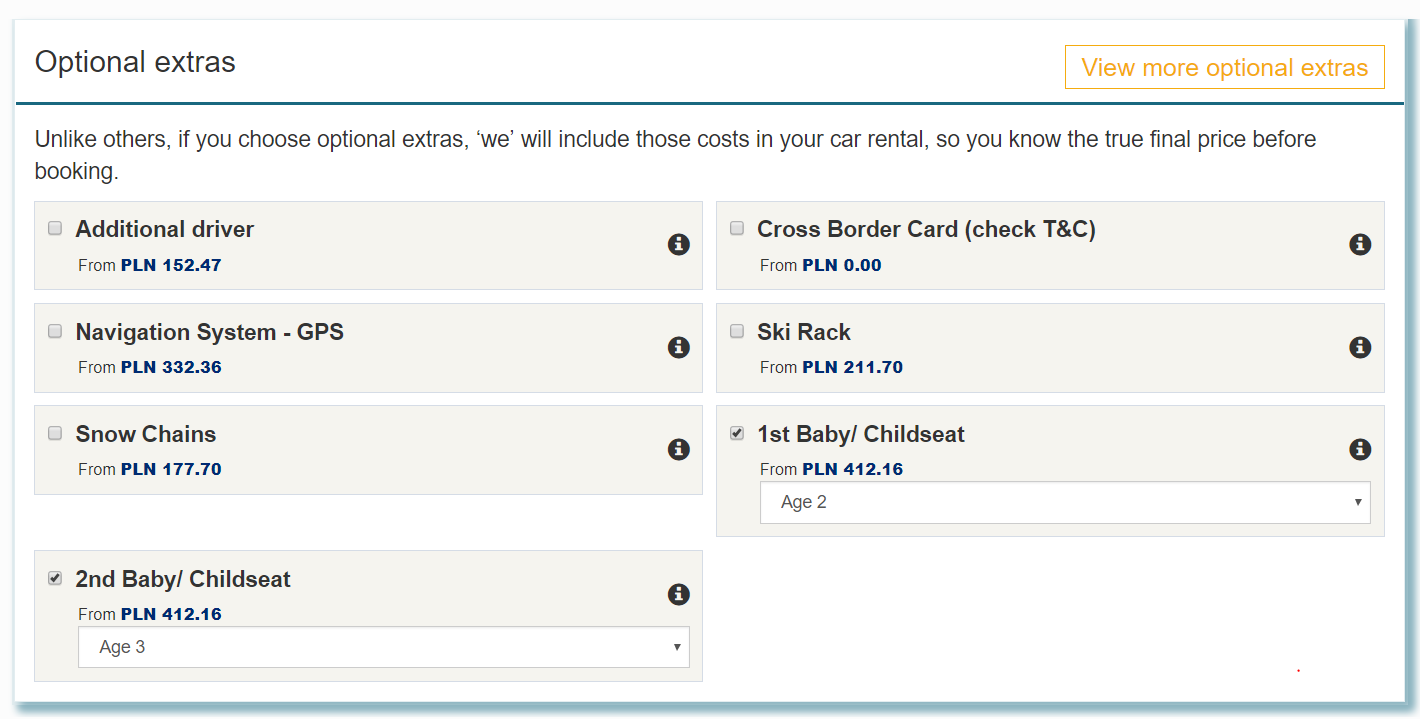Screen dimensions: 1420x719
Task: Show 1st Baby/Childseat info icon
Action: [1360, 449]
